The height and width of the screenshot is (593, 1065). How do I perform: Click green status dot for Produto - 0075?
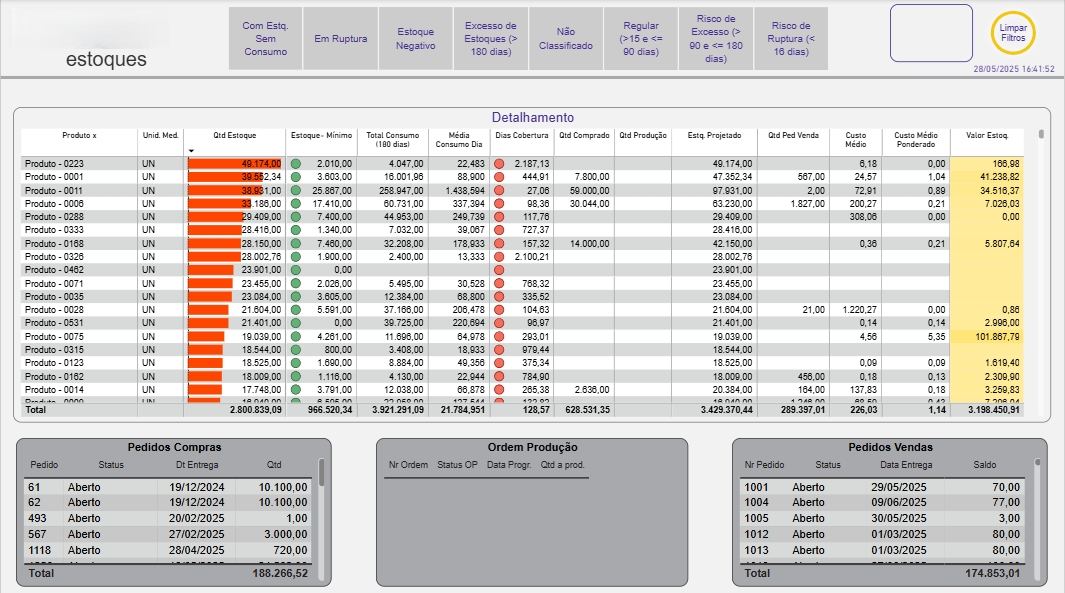(295, 336)
